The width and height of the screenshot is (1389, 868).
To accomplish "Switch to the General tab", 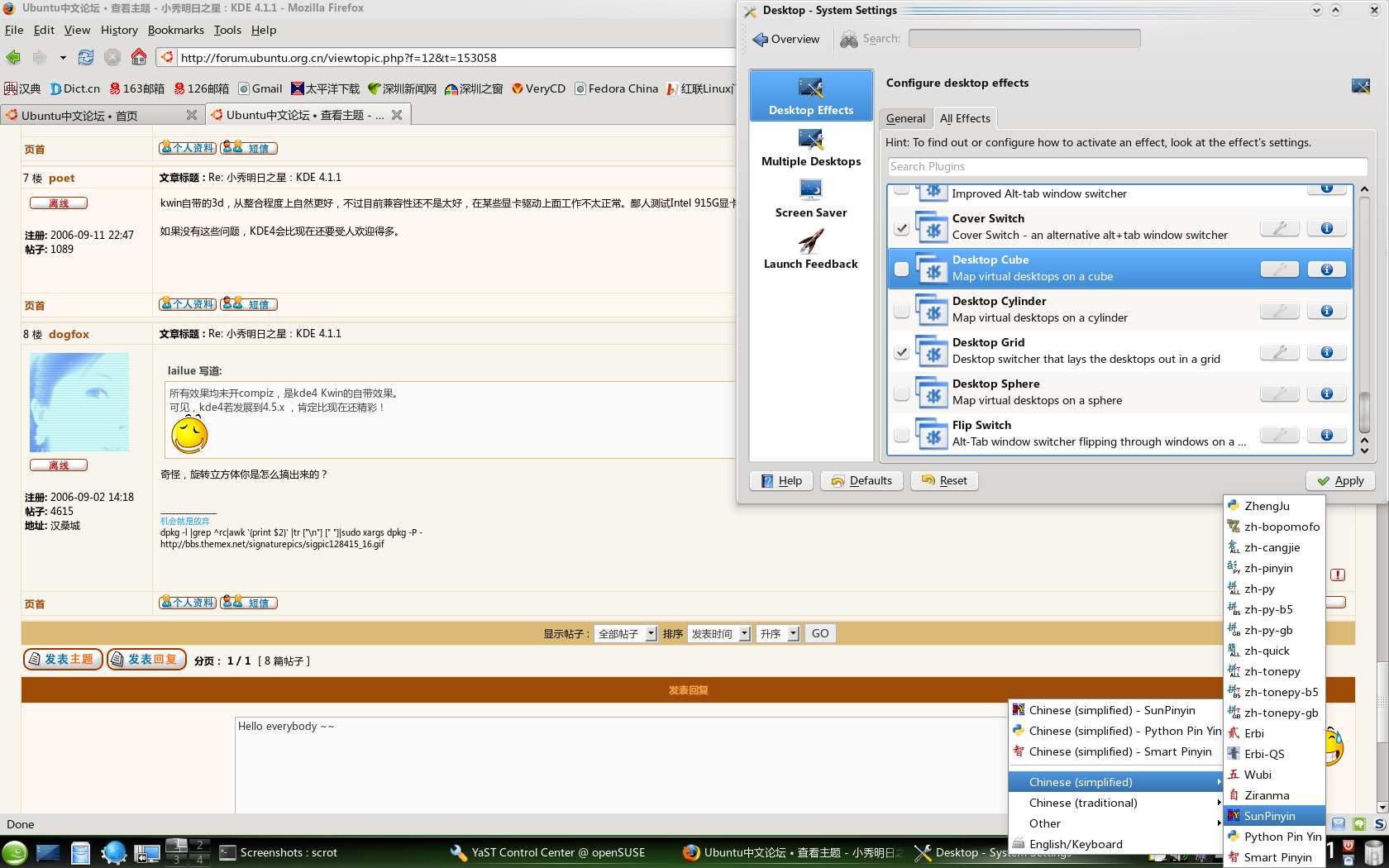I will (905, 118).
